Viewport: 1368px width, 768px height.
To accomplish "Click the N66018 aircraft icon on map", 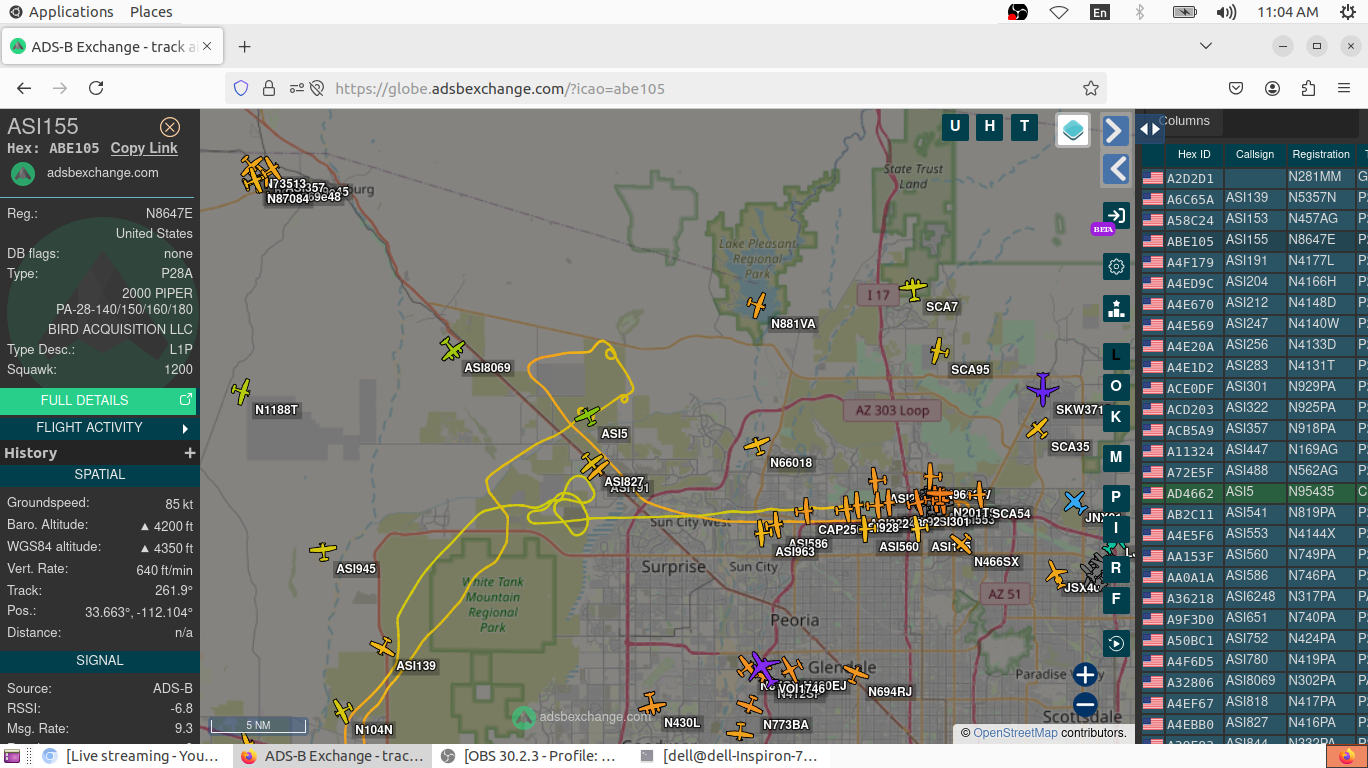I will 758,445.
